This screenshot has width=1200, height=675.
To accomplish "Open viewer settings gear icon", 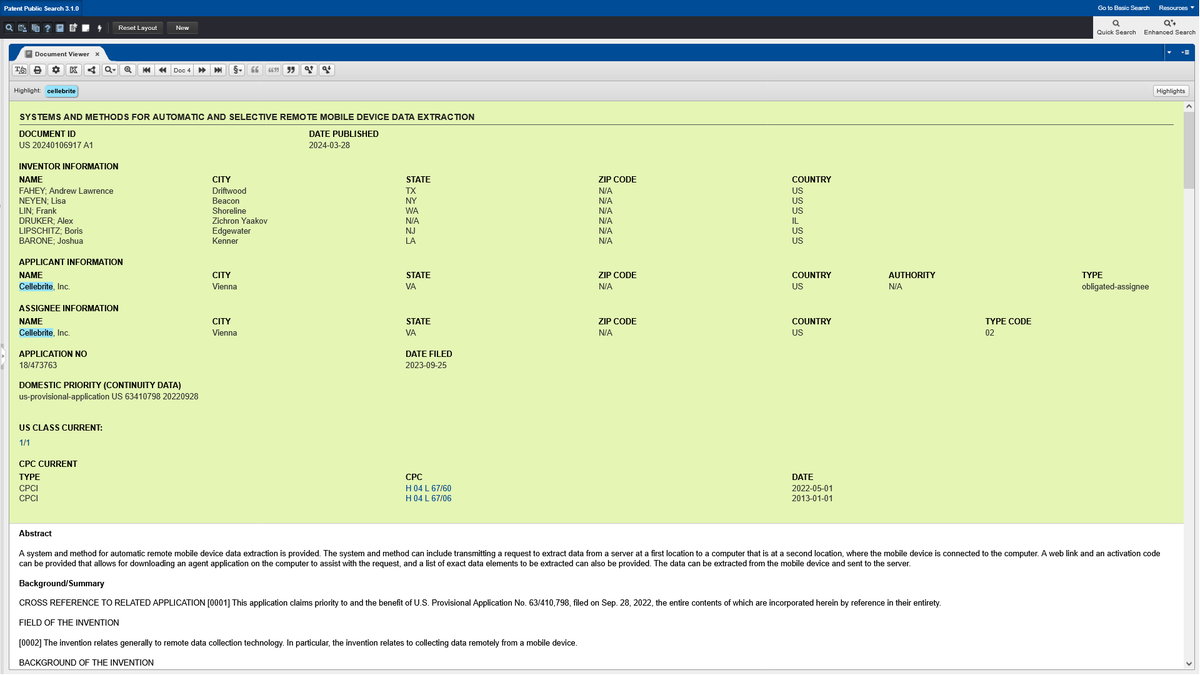I will point(56,70).
